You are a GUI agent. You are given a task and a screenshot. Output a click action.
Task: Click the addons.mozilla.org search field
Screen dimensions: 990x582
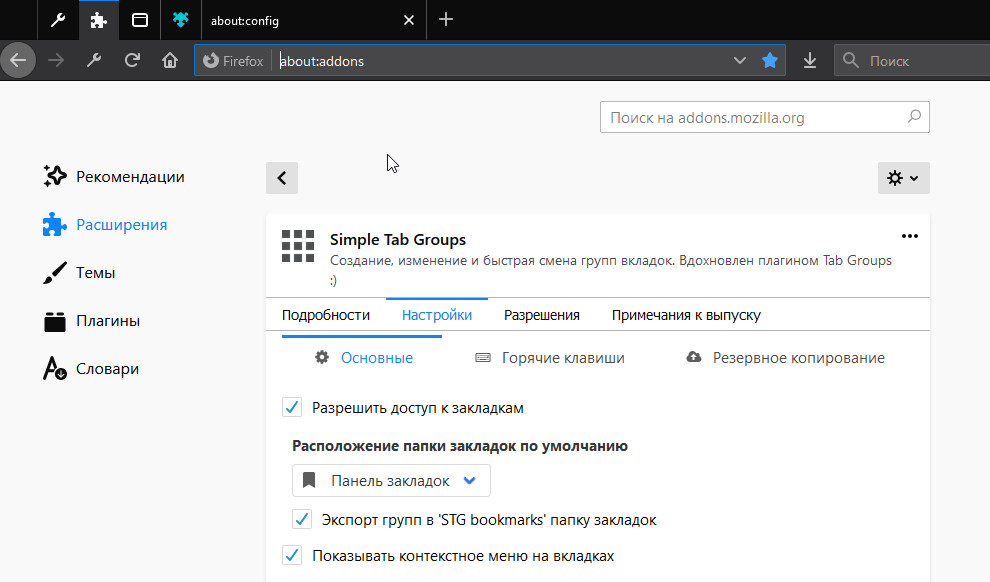tap(765, 117)
